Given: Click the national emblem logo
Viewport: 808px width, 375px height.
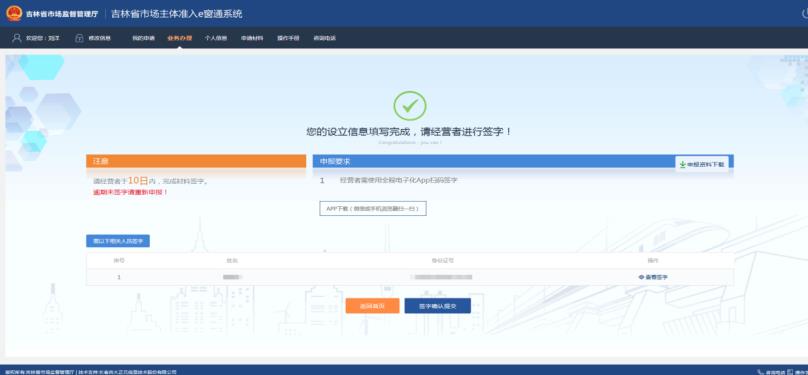Looking at the screenshot, I should point(14,13).
